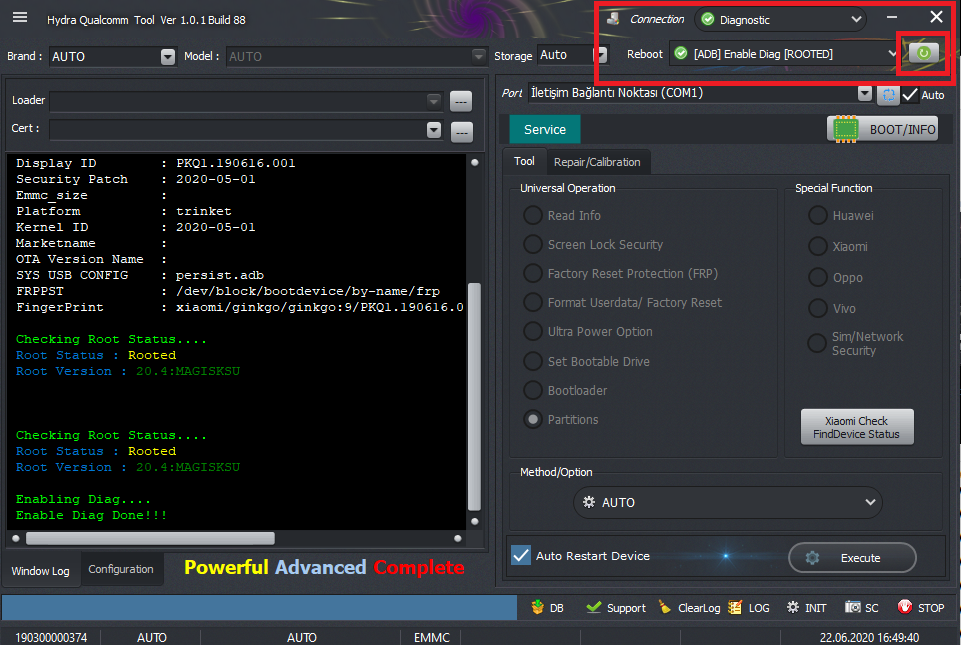The image size is (961, 645).
Task: Click the green reboot execute icon
Action: pos(923,53)
